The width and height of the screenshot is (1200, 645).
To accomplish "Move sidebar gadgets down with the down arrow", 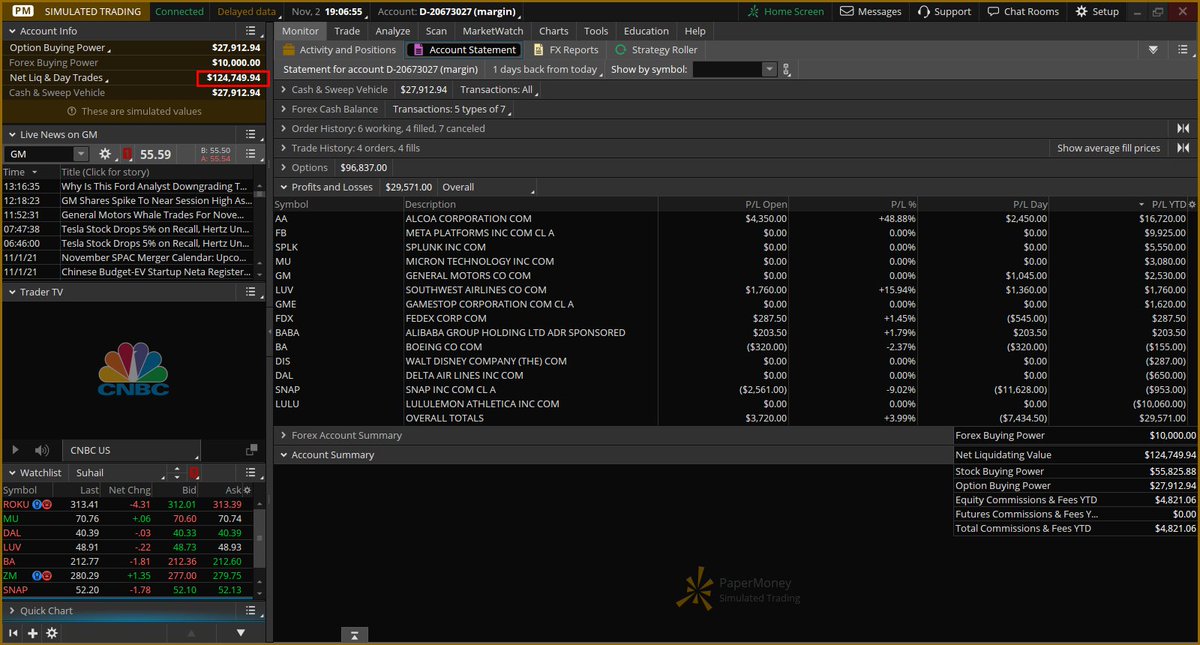I will 241,633.
